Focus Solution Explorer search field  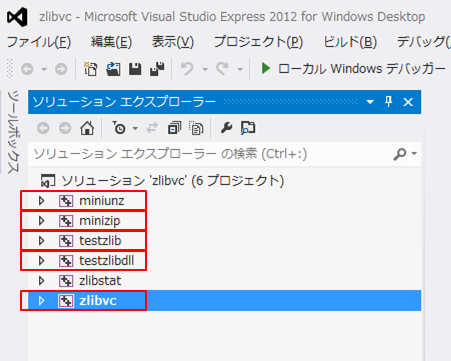[x=210, y=154]
